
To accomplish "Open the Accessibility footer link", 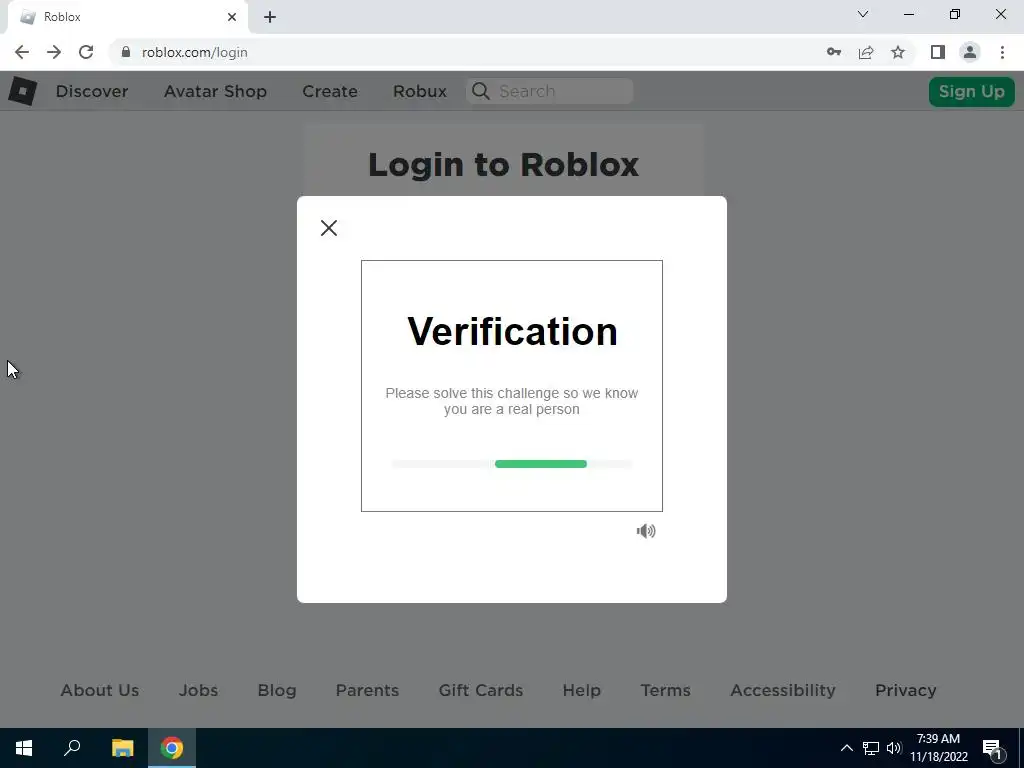I will click(783, 690).
